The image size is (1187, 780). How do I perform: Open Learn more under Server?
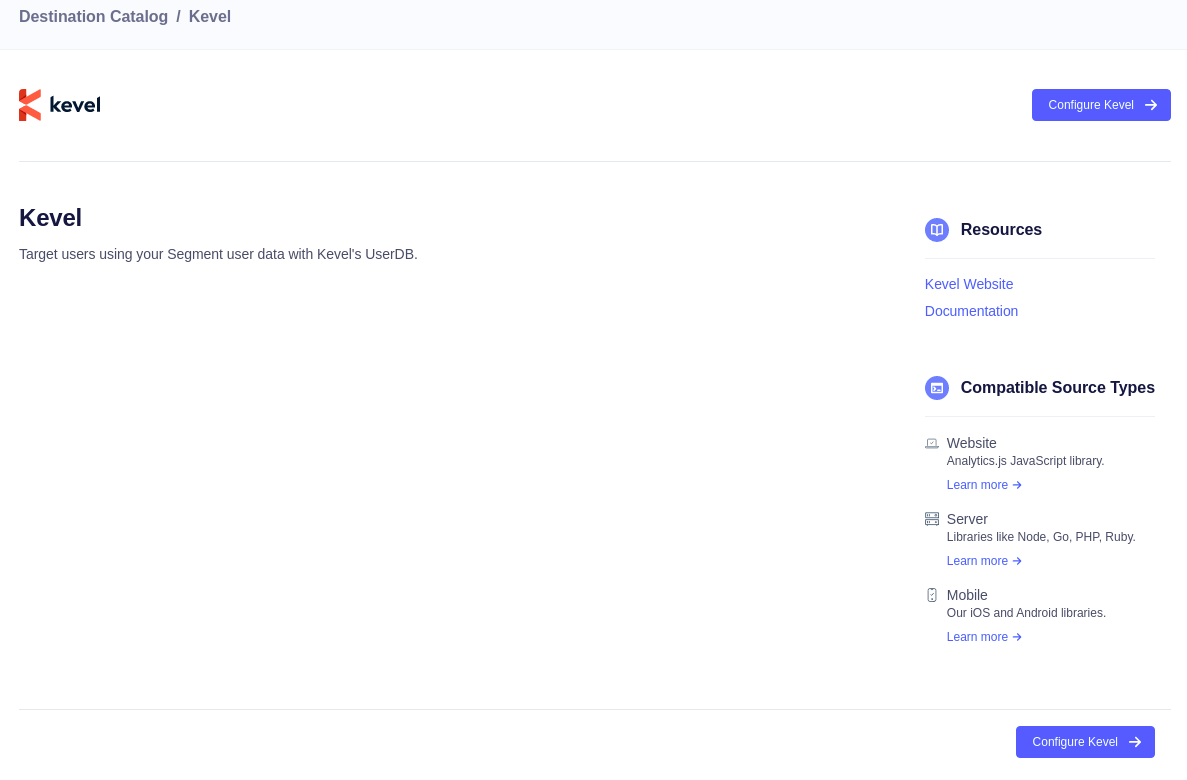coord(977,561)
